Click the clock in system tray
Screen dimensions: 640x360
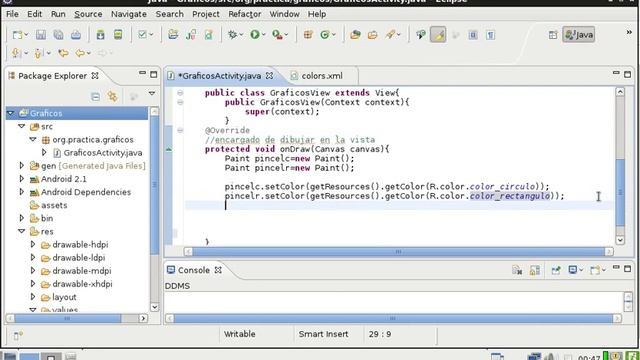589,358
